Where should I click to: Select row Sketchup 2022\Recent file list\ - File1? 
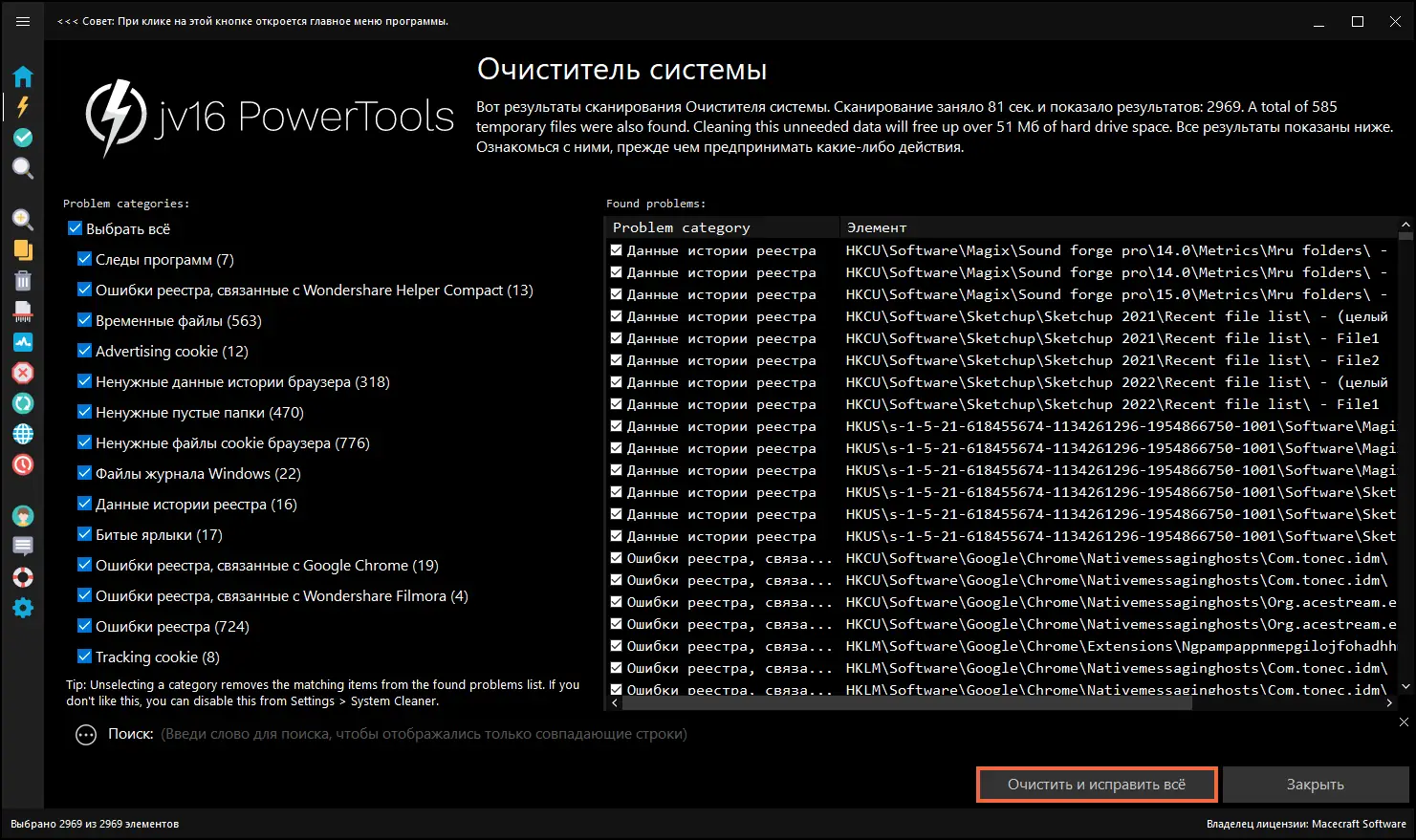point(1001,404)
